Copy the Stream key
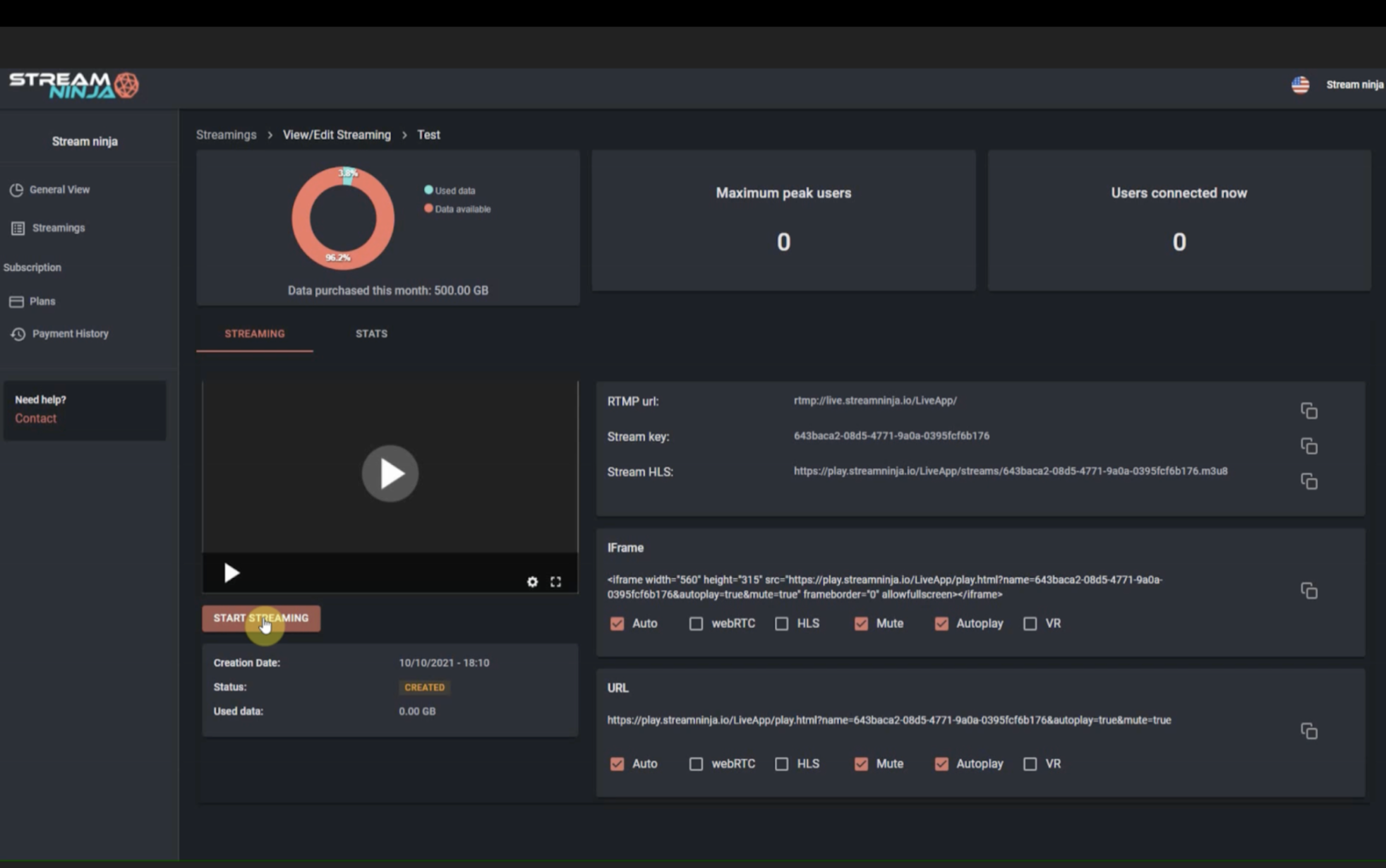Screen dimensions: 1386x868 pos(1309,446)
